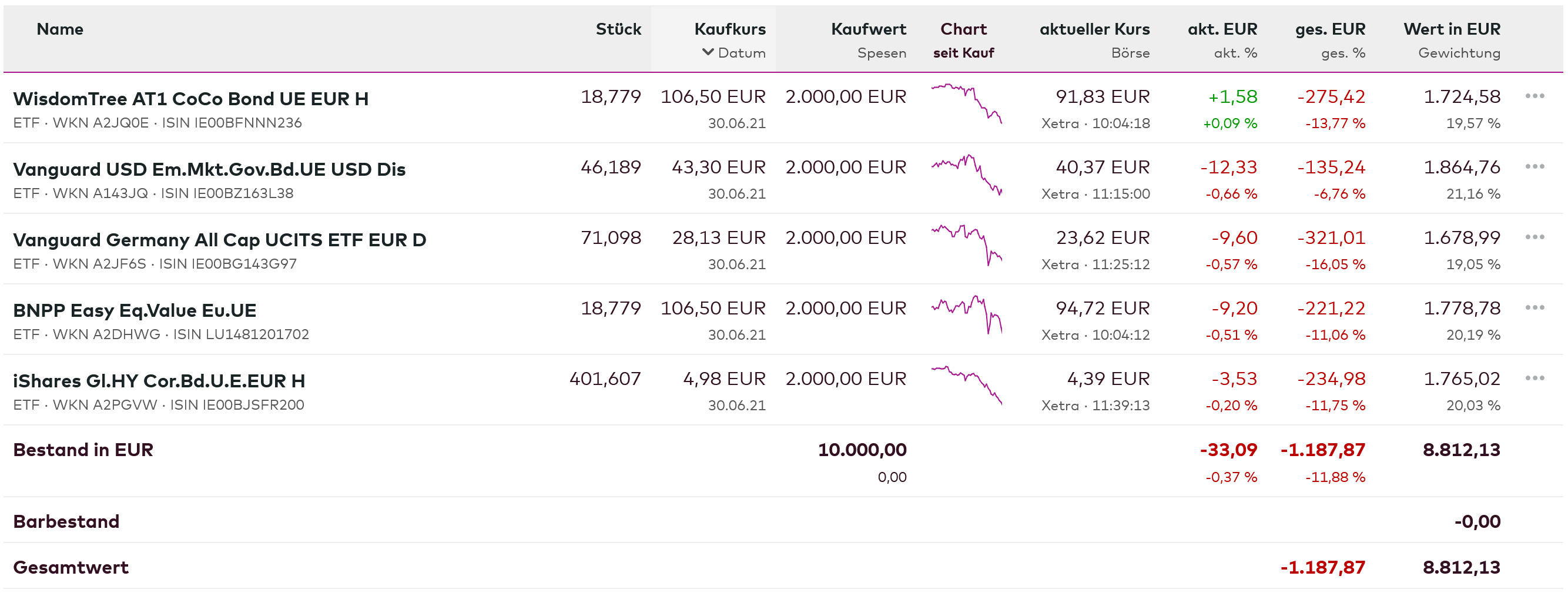The height and width of the screenshot is (596, 1568).
Task: View Vanguard USD Em.Mkt sparkline chart
Action: pos(966,175)
